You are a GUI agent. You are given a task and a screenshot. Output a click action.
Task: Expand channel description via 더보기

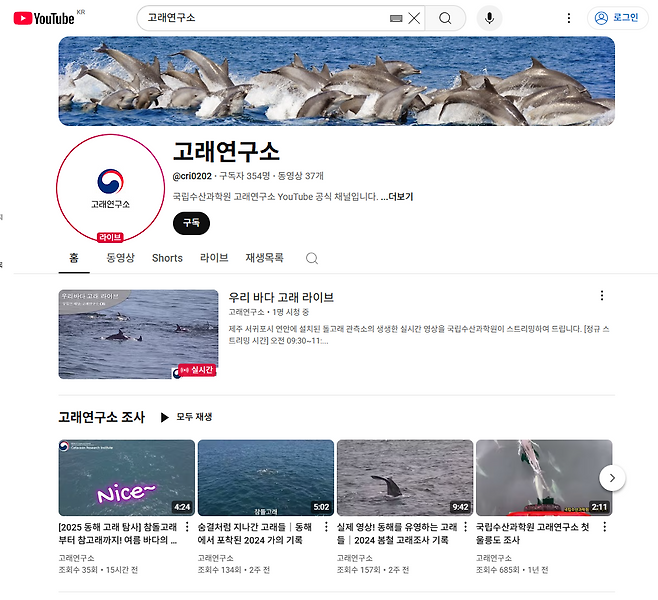click(x=399, y=197)
